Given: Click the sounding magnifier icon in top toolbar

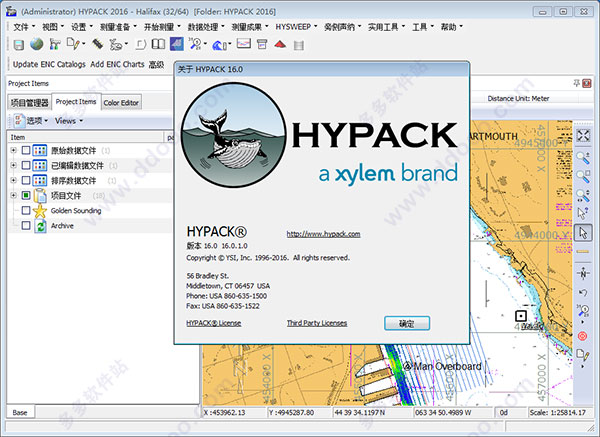Looking at the screenshot, I should (195, 44).
